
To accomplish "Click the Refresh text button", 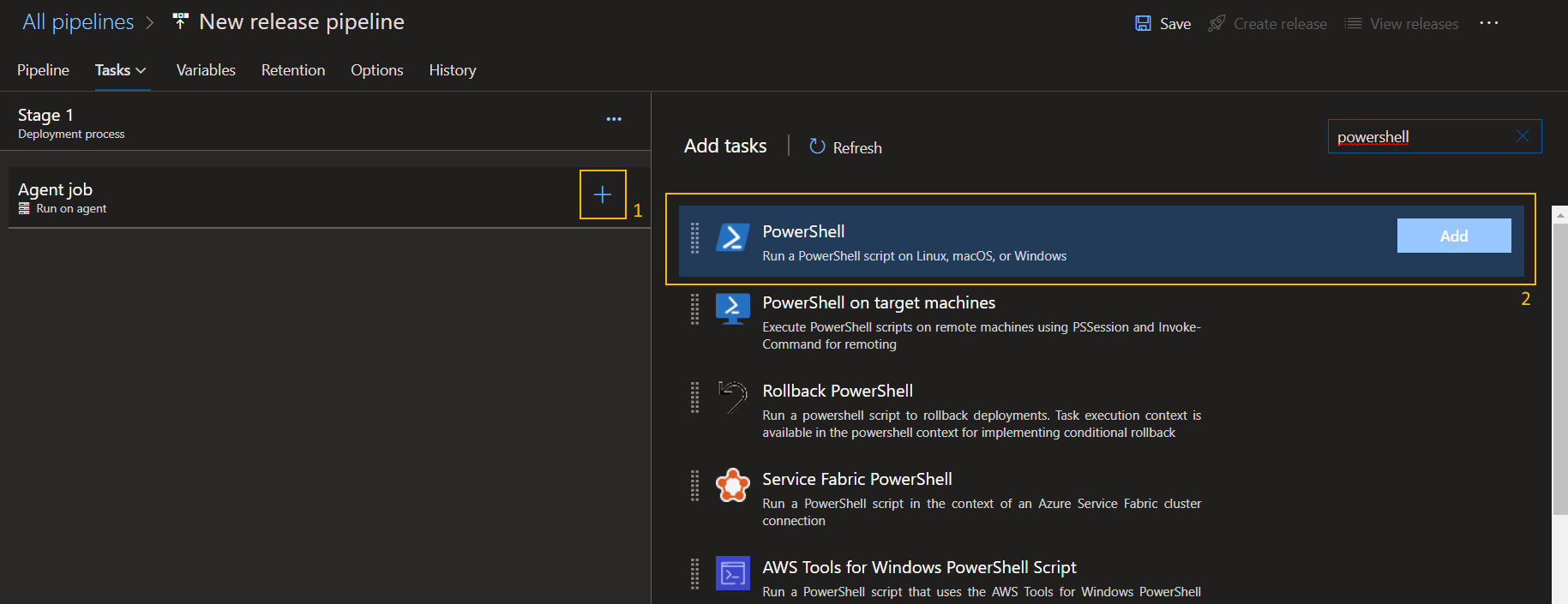I will coord(857,147).
